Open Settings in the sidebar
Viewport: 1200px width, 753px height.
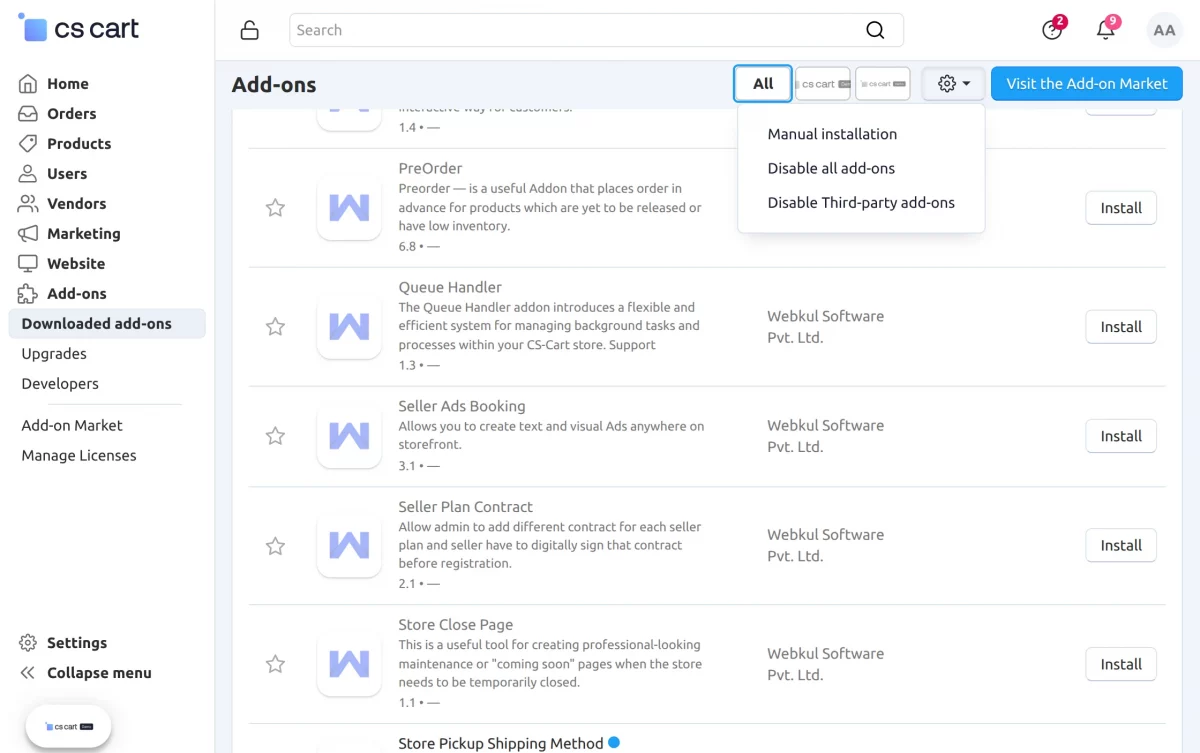coord(76,643)
